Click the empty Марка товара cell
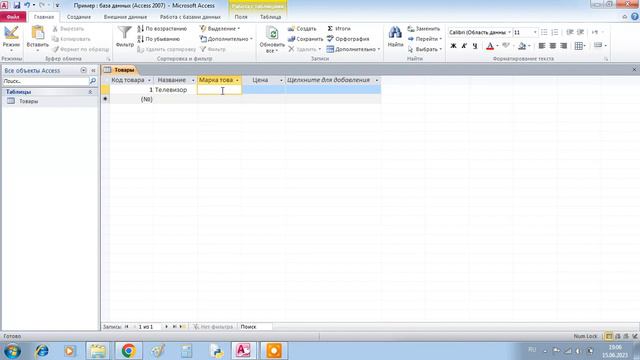Image resolution: width=640 pixels, height=360 pixels. pyautogui.click(x=219, y=89)
